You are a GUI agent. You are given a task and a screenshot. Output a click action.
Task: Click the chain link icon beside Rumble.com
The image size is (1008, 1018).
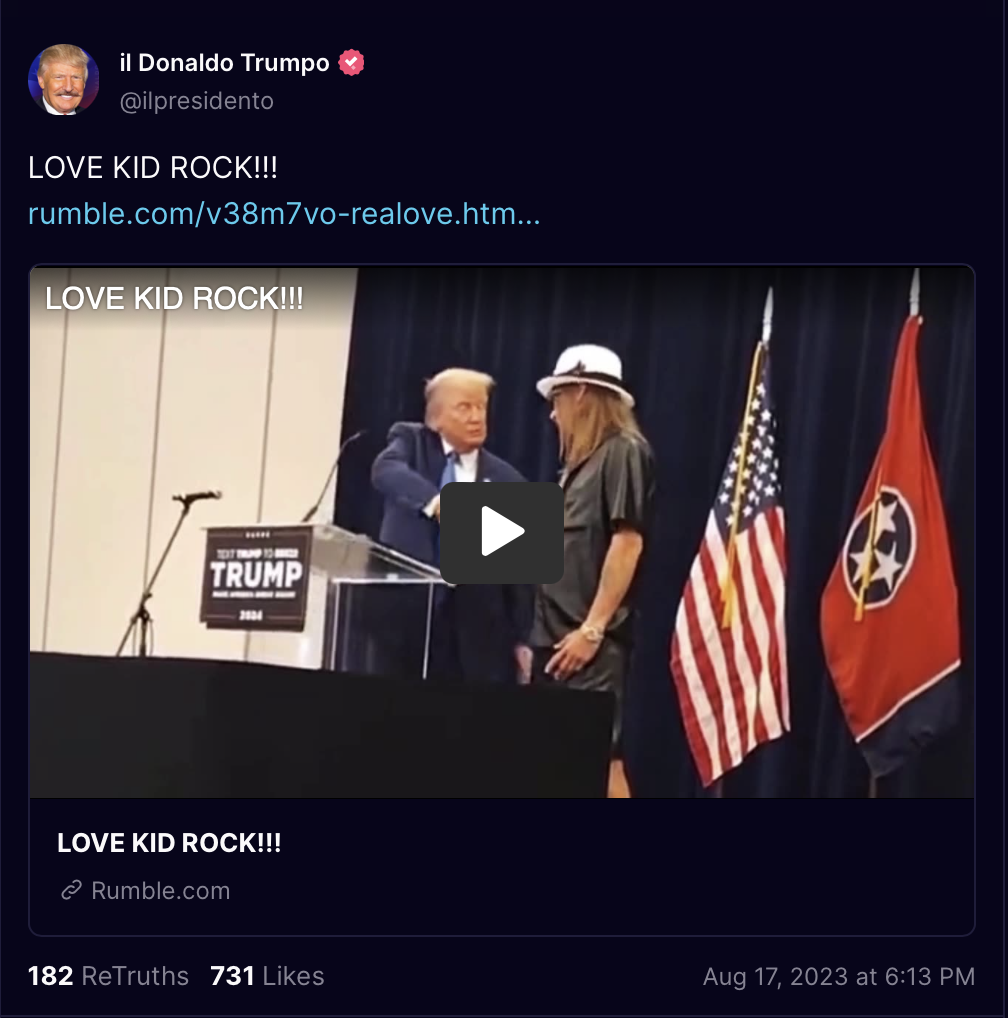71,890
